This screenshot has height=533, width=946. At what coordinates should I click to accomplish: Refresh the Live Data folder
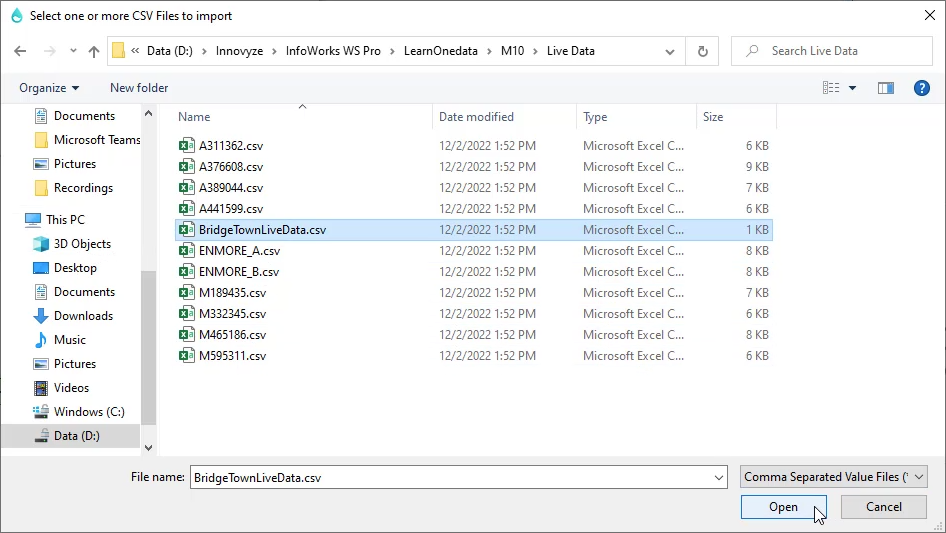pos(702,51)
